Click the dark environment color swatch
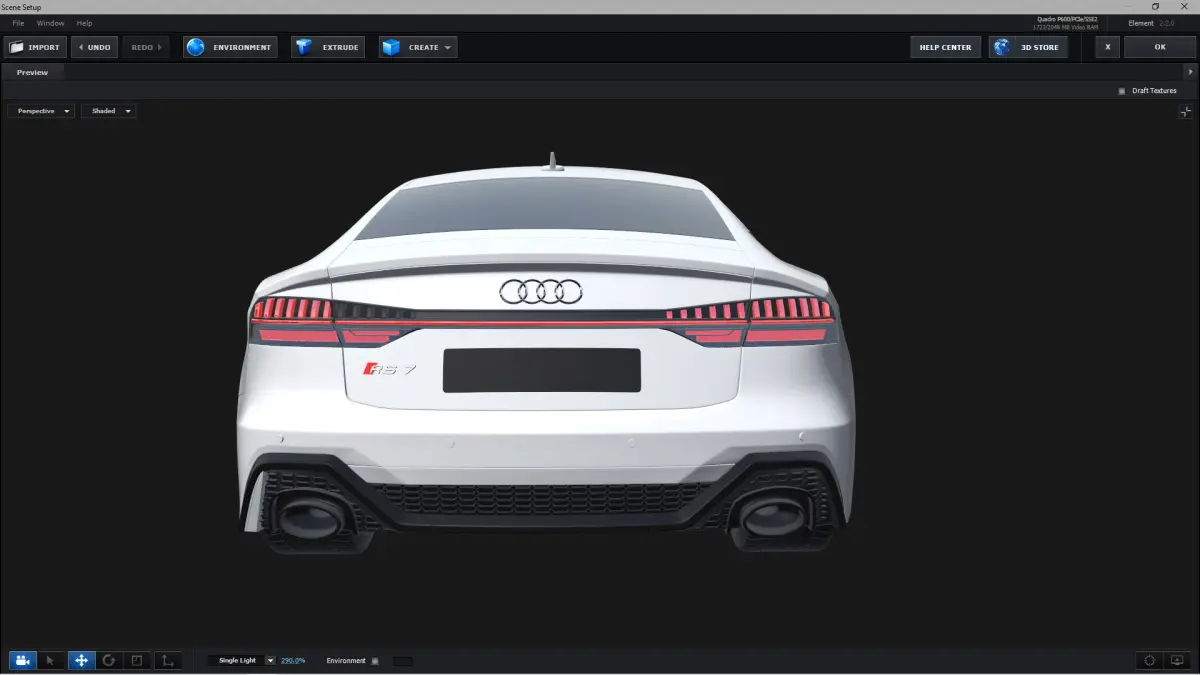Image resolution: width=1200 pixels, height=675 pixels. (x=403, y=661)
